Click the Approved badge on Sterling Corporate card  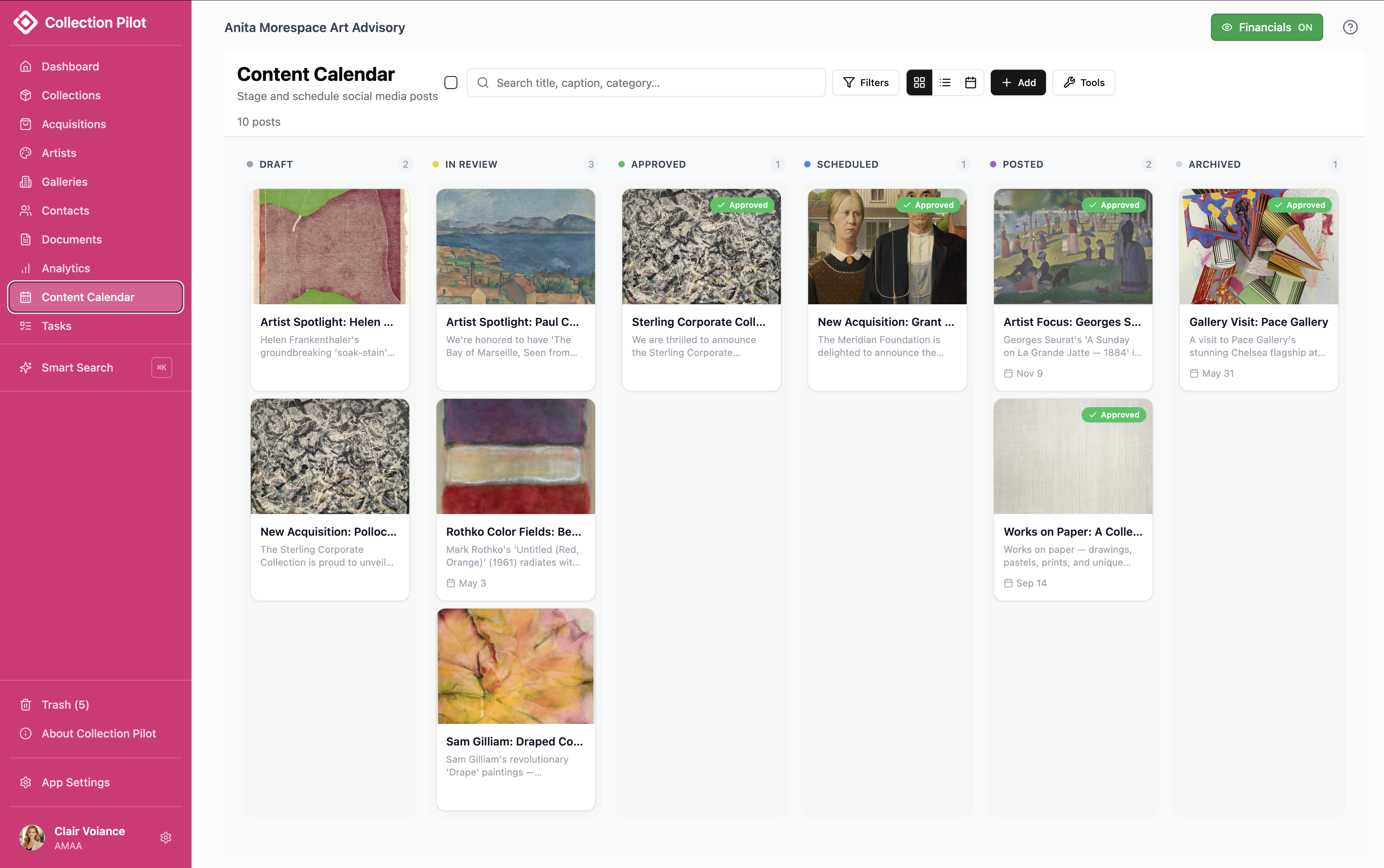tap(742, 205)
